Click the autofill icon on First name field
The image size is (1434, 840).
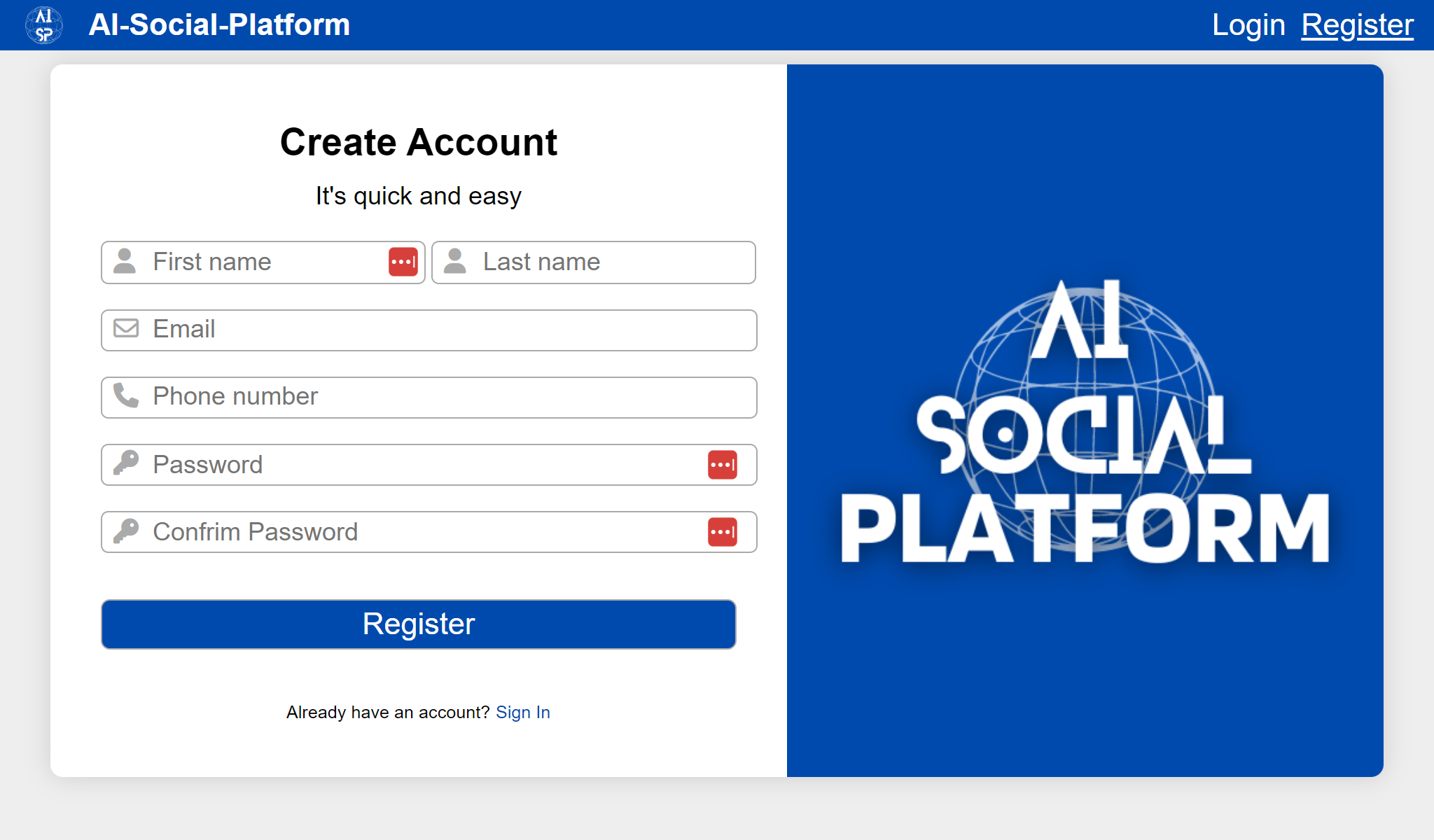pos(403,262)
